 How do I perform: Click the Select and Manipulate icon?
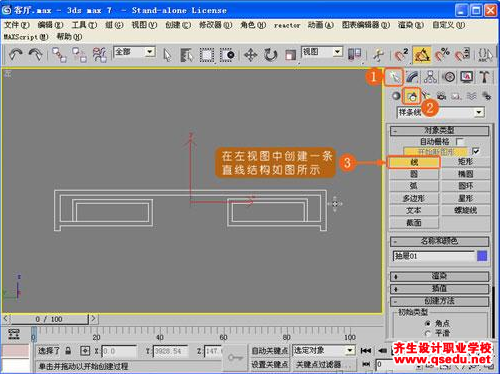378,55
